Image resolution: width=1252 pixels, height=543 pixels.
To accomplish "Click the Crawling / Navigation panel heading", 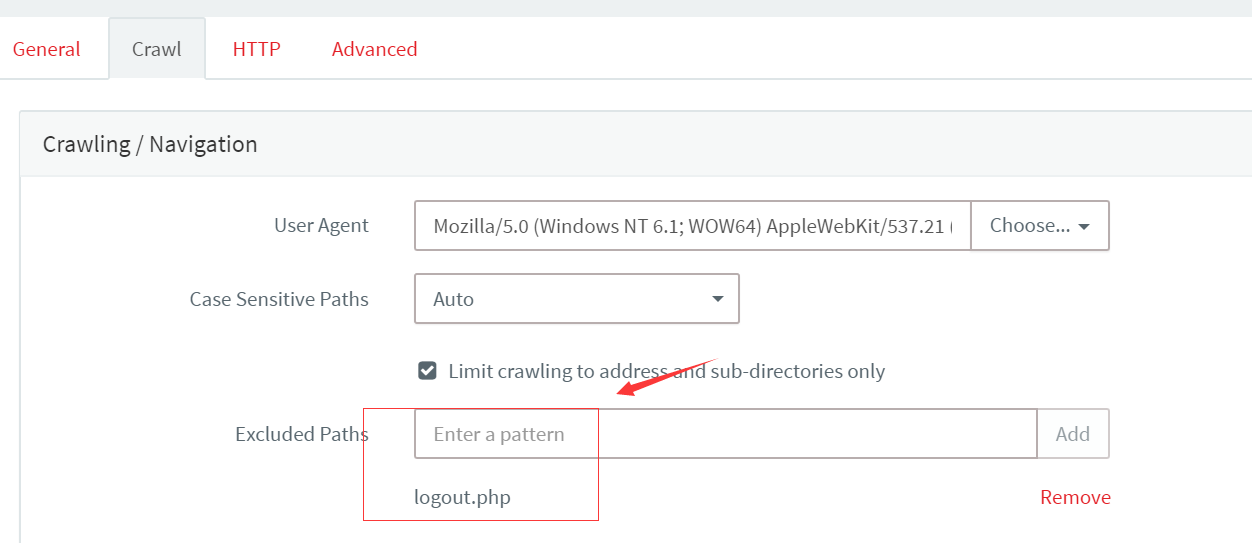I will click(150, 144).
